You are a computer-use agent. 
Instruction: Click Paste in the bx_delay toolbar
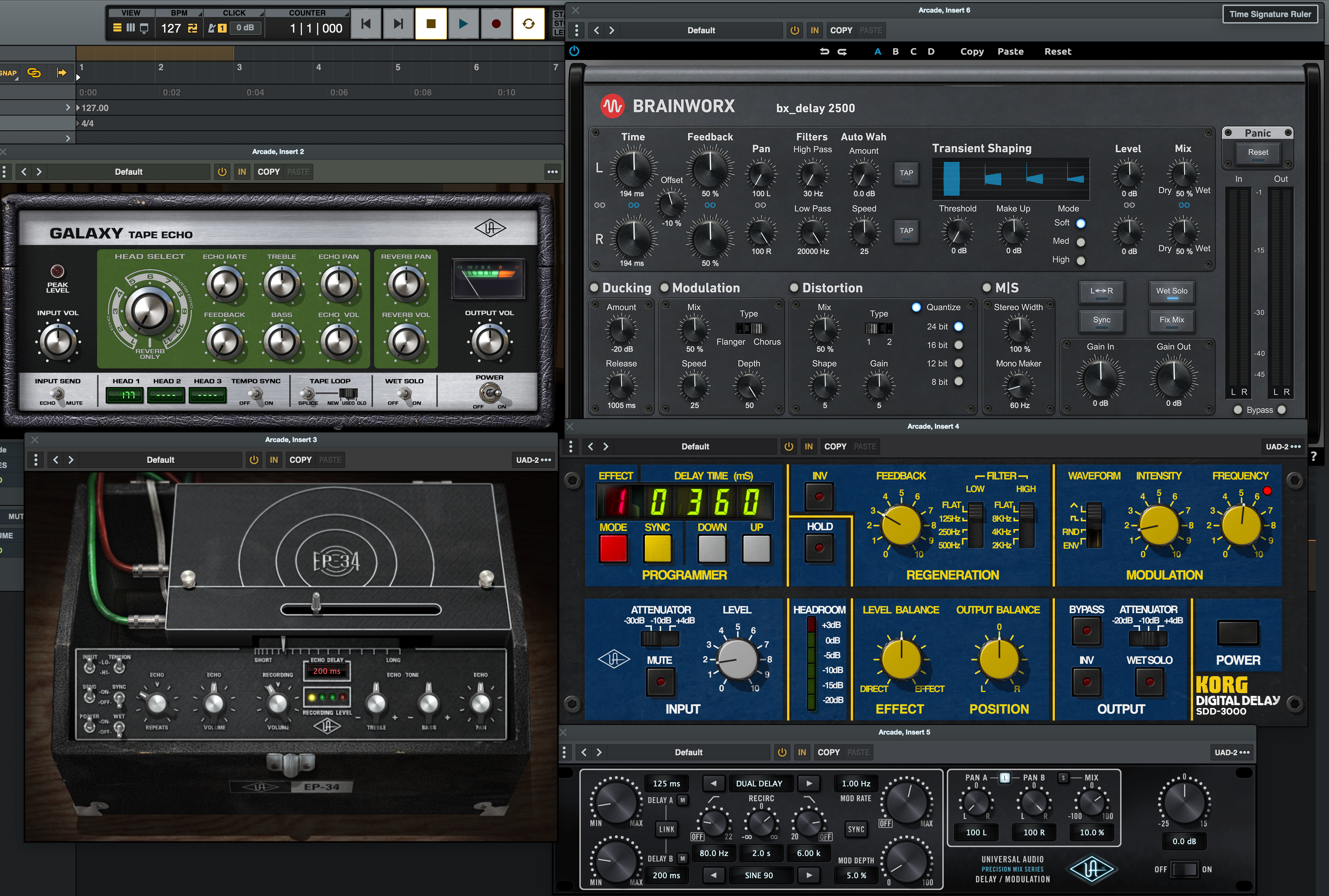tap(1010, 51)
